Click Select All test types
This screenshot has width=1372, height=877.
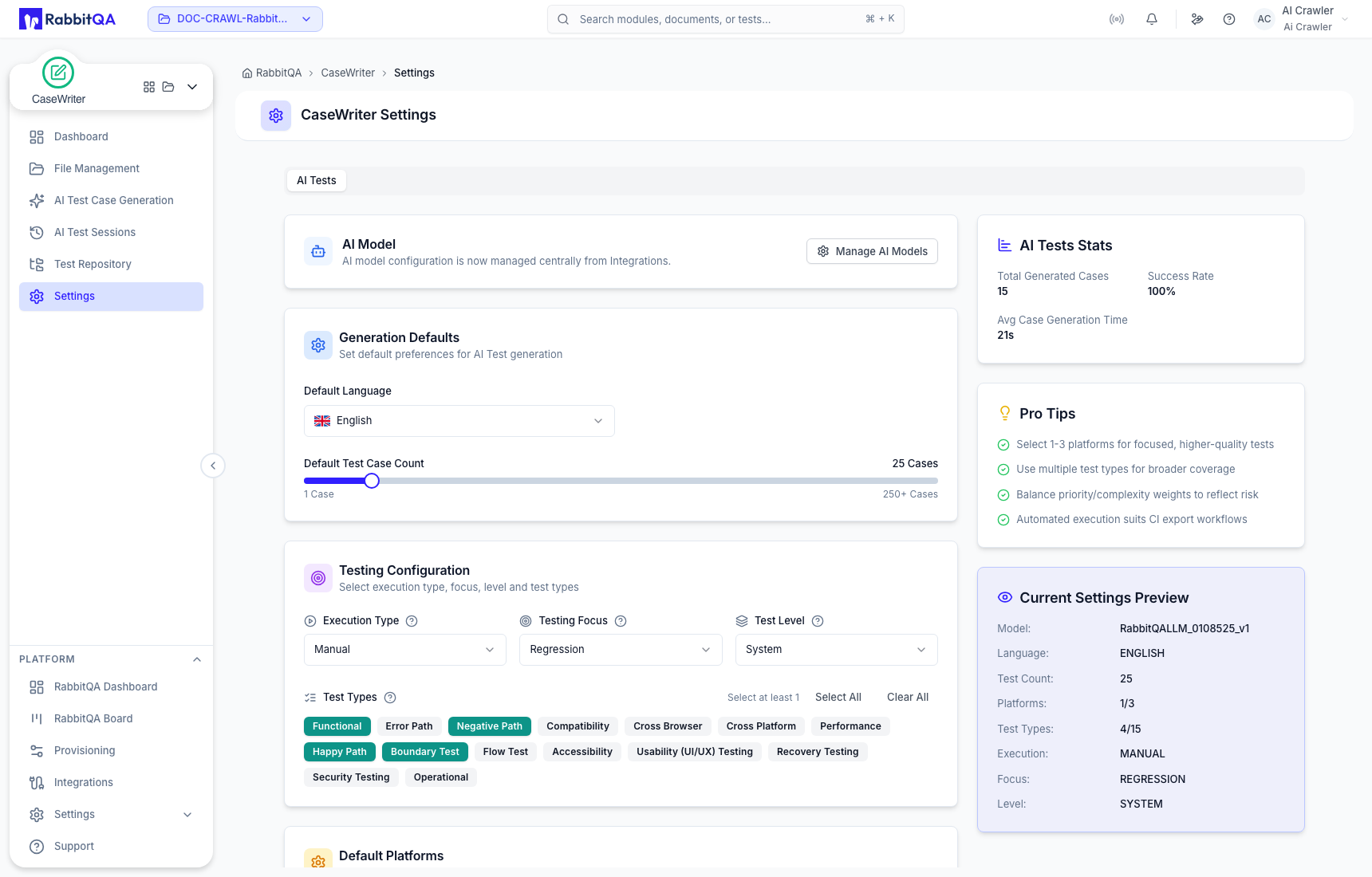[x=838, y=698]
